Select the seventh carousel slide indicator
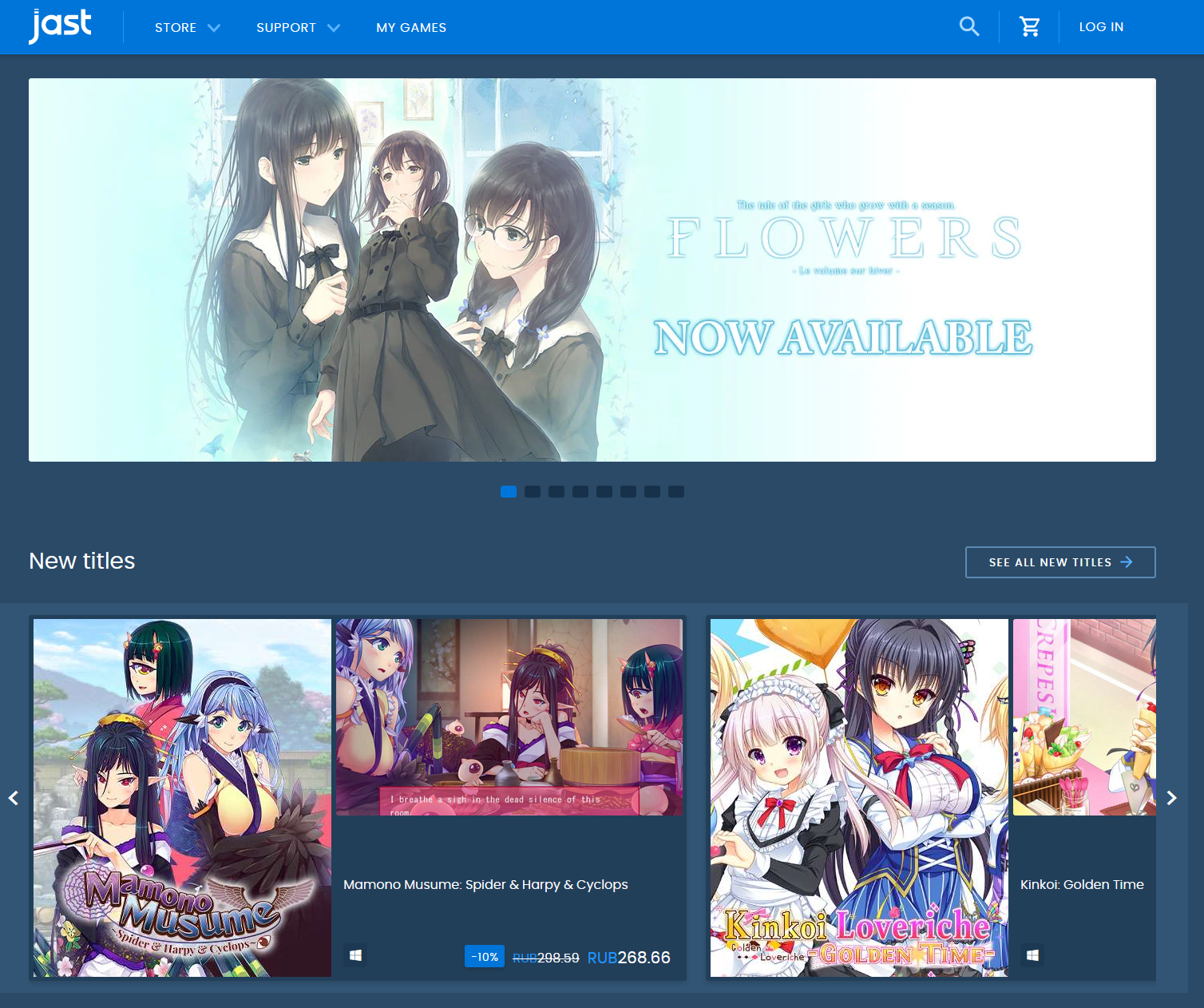The width and height of the screenshot is (1204, 1008). 652,491
